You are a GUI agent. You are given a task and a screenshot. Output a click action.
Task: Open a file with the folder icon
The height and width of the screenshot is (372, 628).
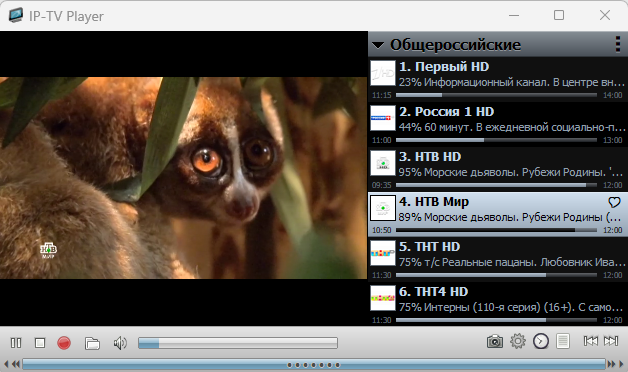(x=92, y=343)
